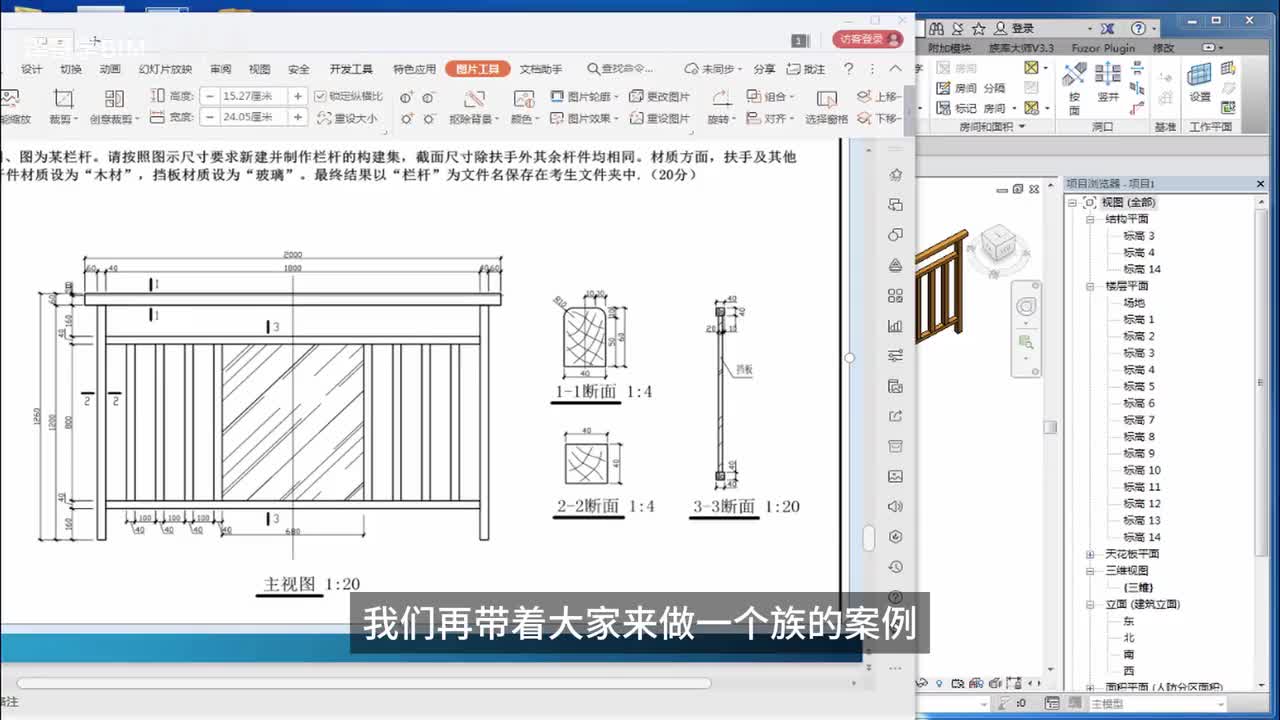Collapse the 三维视图 node in the project browser
This screenshot has height=720, width=1280.
click(1091, 571)
